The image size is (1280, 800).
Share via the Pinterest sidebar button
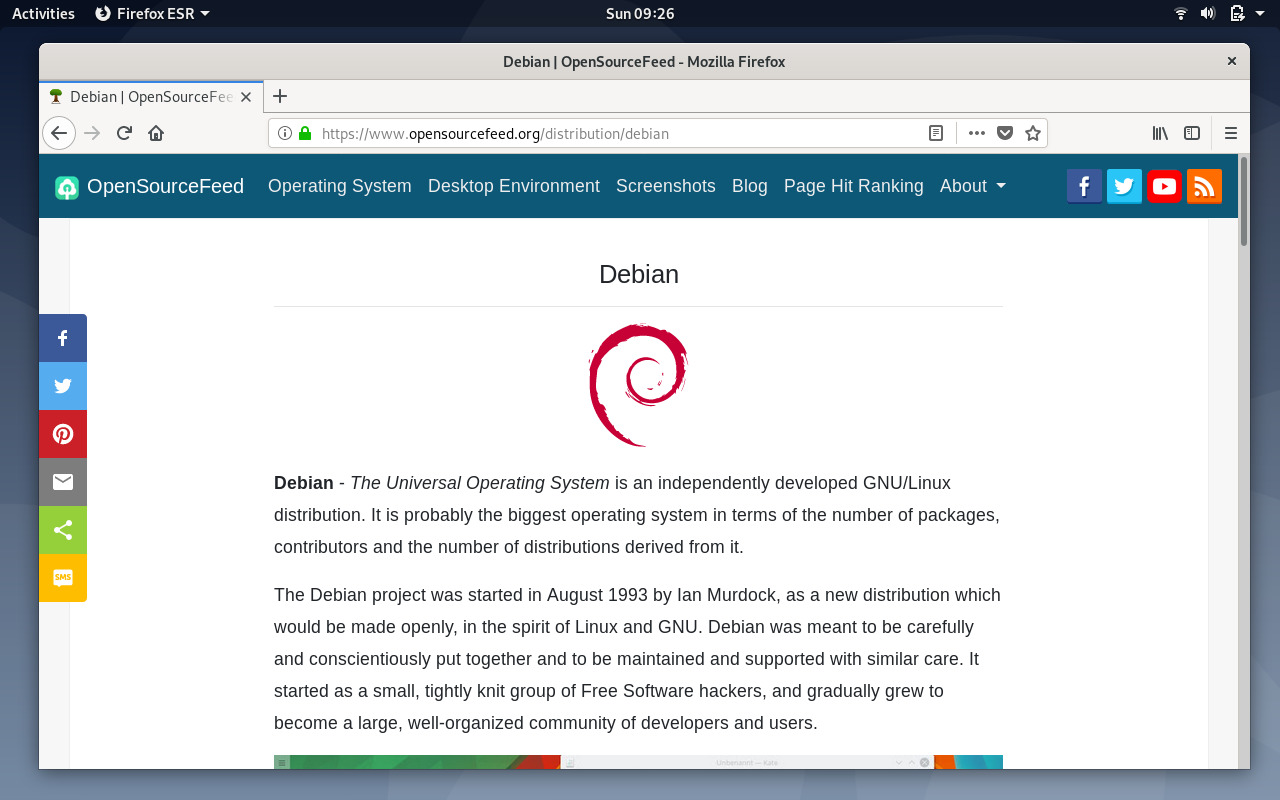pos(63,434)
